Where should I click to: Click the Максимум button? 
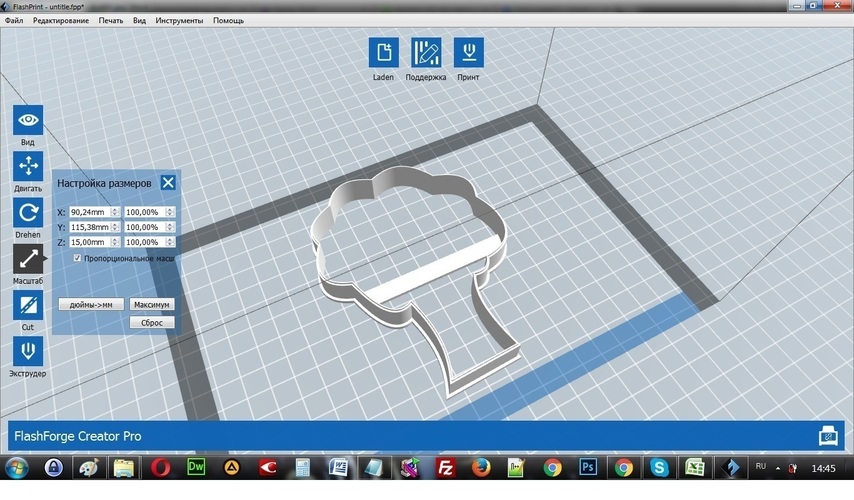[152, 304]
